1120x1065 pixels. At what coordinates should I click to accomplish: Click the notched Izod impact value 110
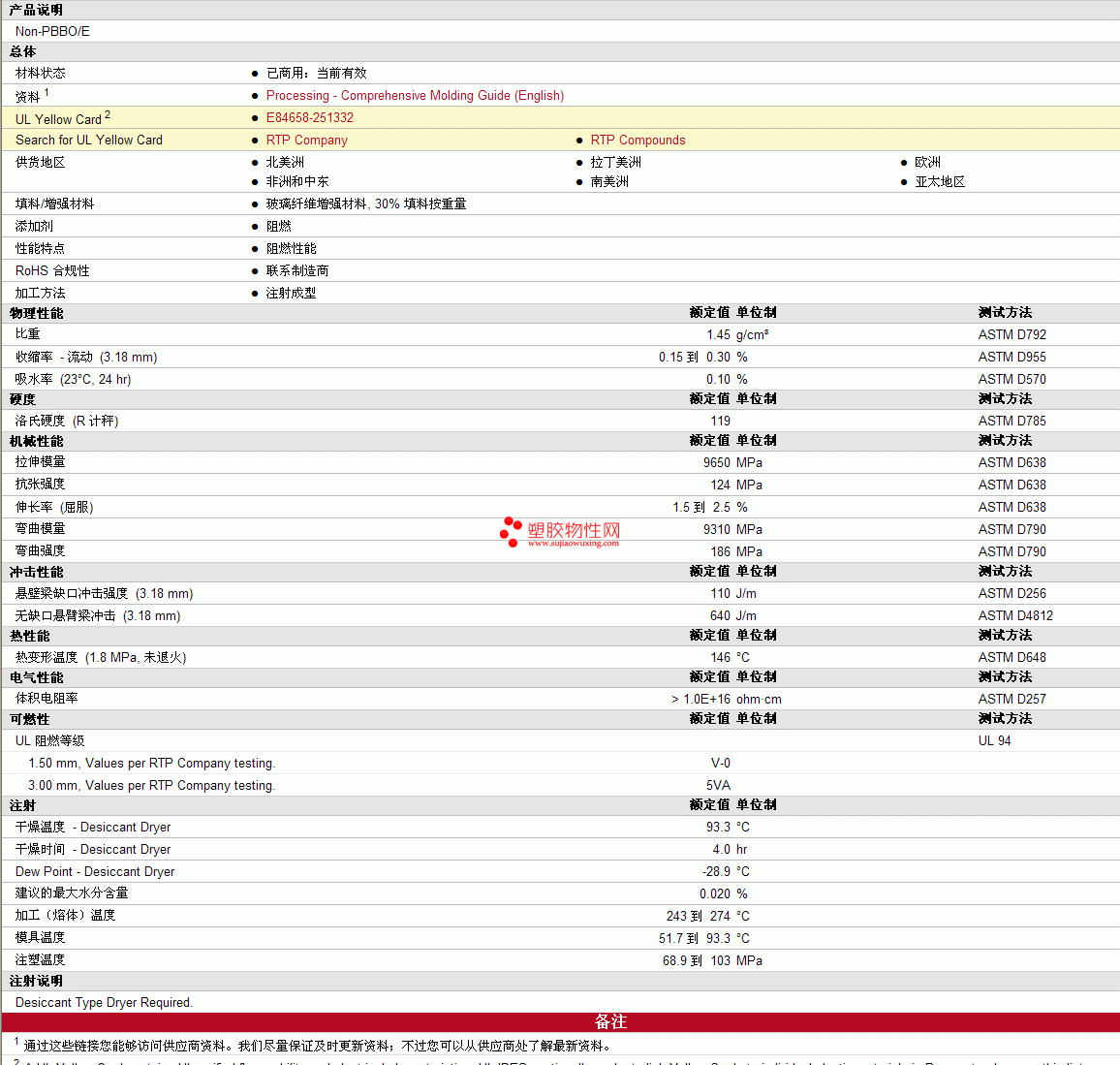[x=721, y=593]
